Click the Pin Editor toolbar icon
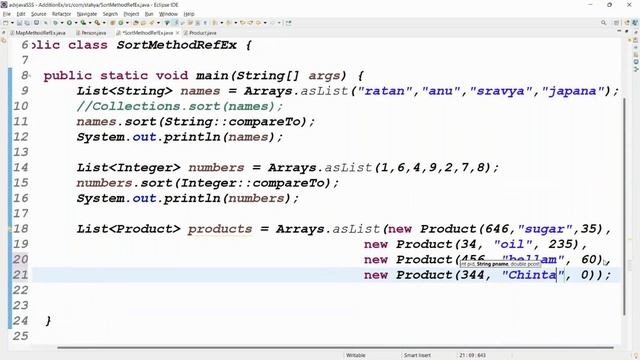 289,23
